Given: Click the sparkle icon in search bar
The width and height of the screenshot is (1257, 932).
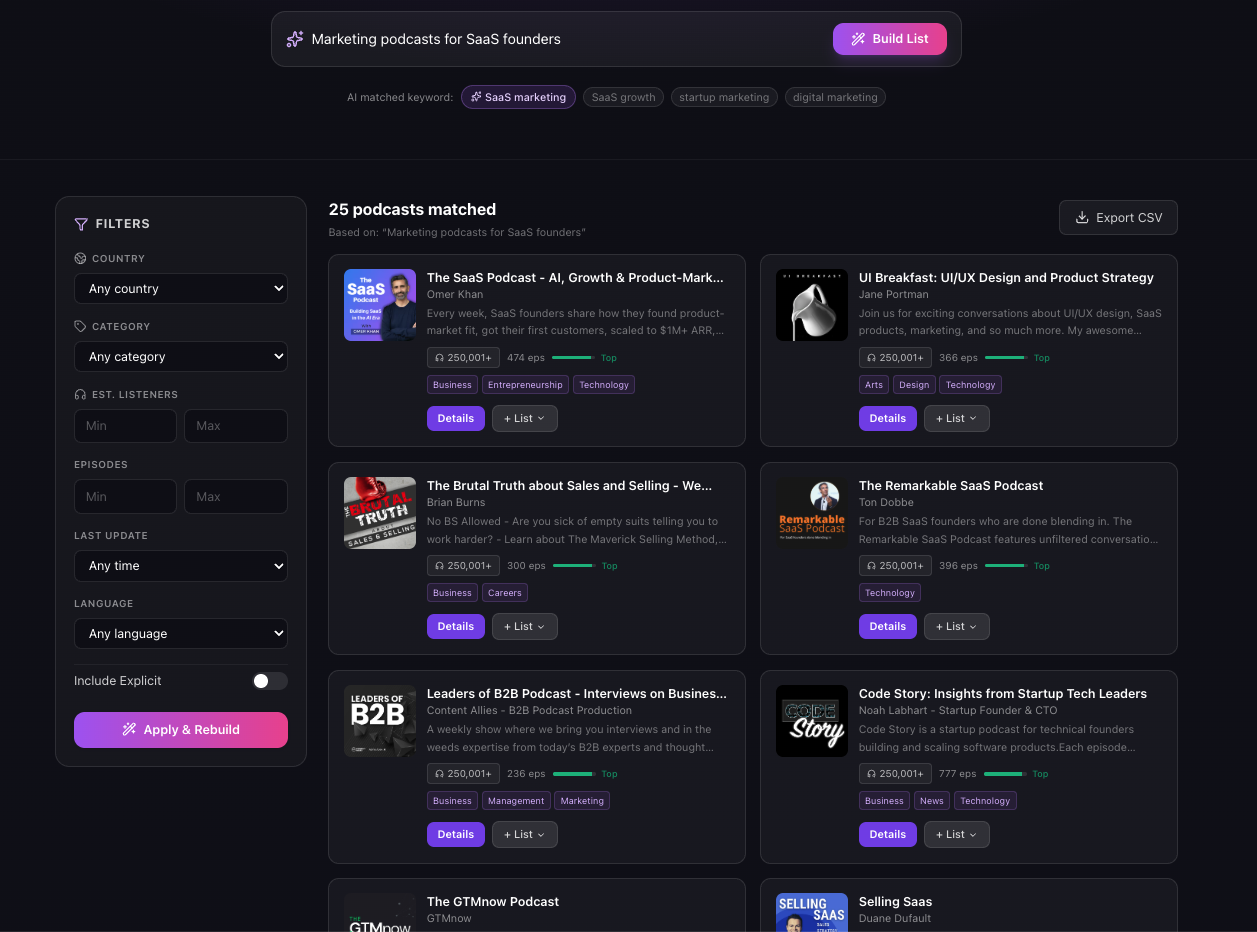Looking at the screenshot, I should (x=294, y=39).
